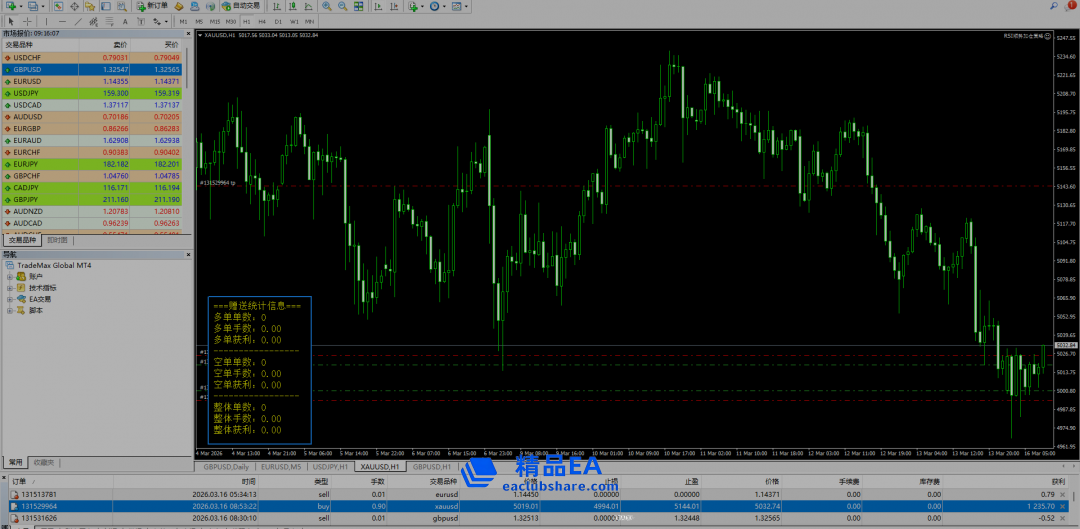The height and width of the screenshot is (529, 1080).
Task: Select the 收藏夹 tab in Navigator
Action: click(44, 462)
